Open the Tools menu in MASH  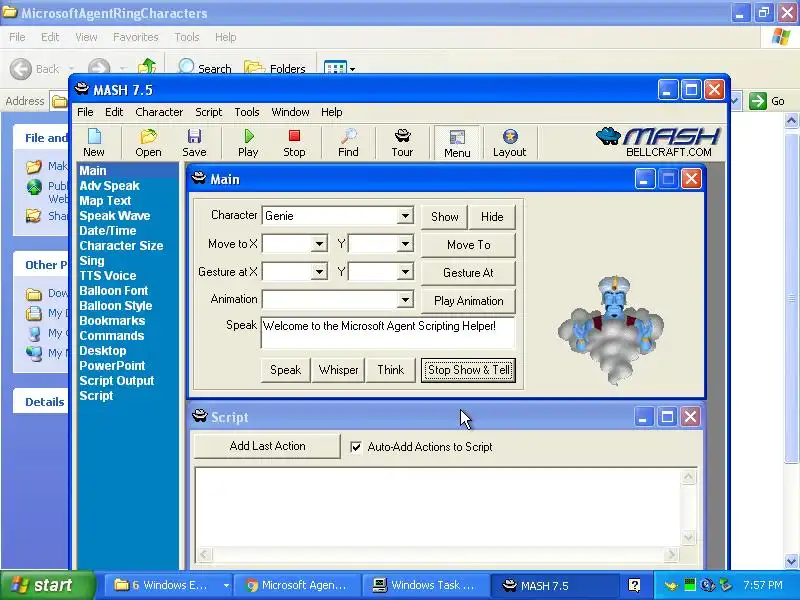tap(247, 112)
